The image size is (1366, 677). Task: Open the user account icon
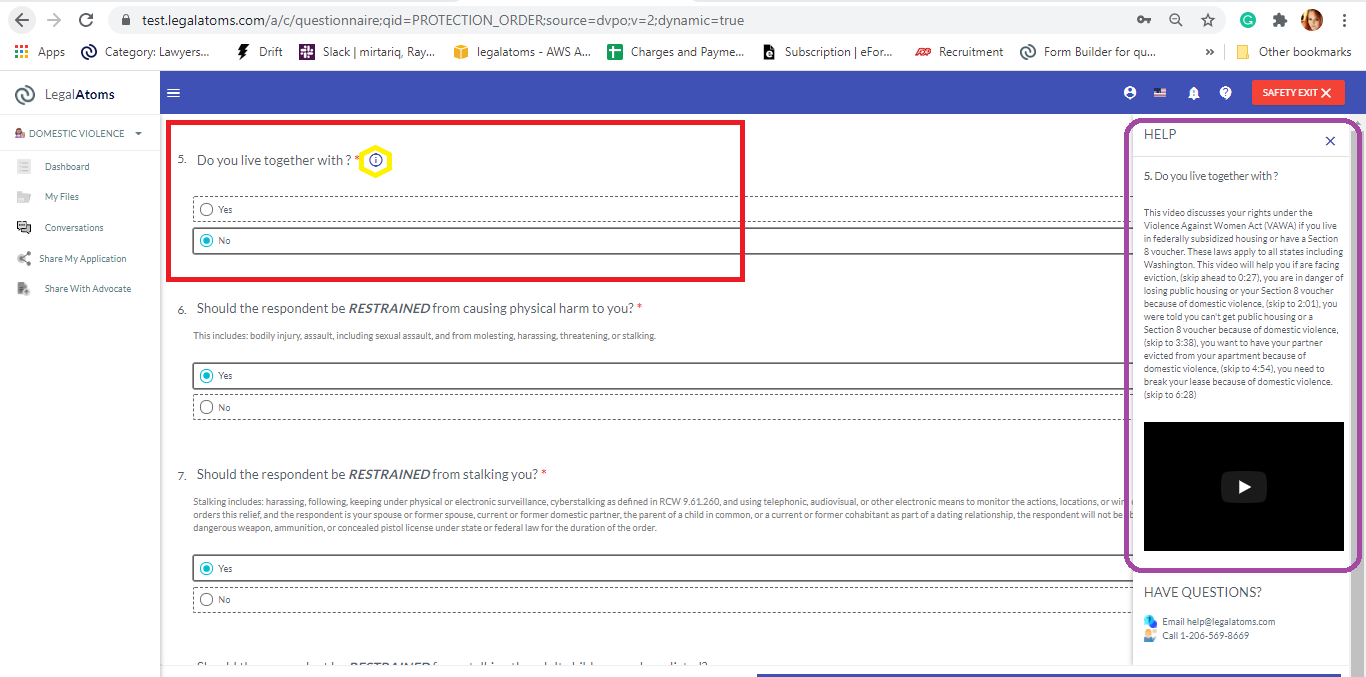click(x=1130, y=93)
